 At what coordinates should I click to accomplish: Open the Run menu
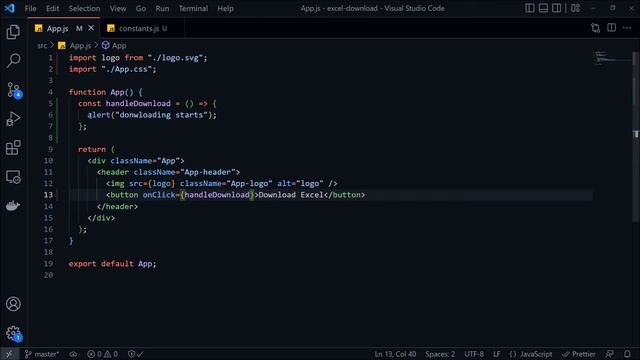click(x=162, y=8)
